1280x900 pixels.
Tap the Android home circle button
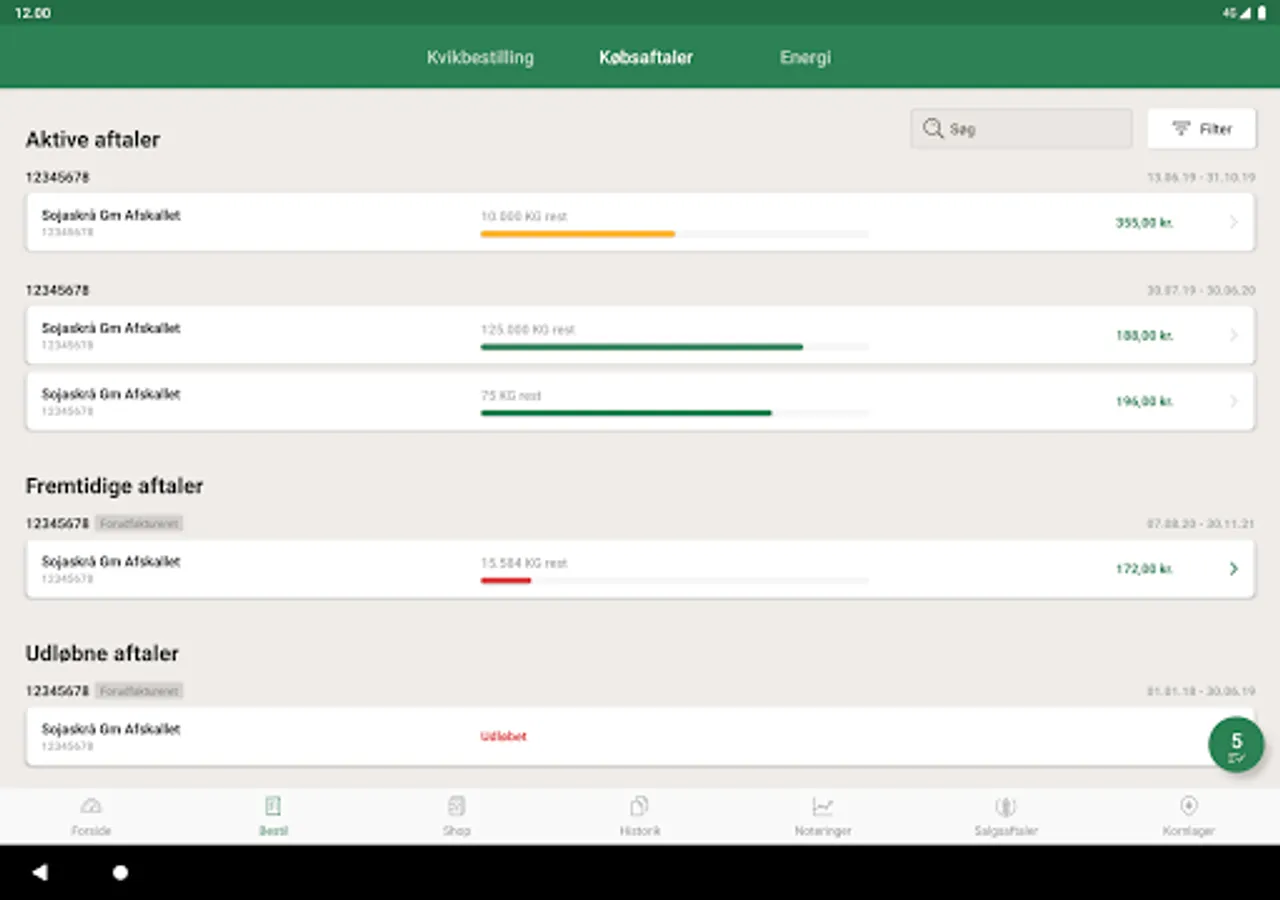click(x=120, y=872)
